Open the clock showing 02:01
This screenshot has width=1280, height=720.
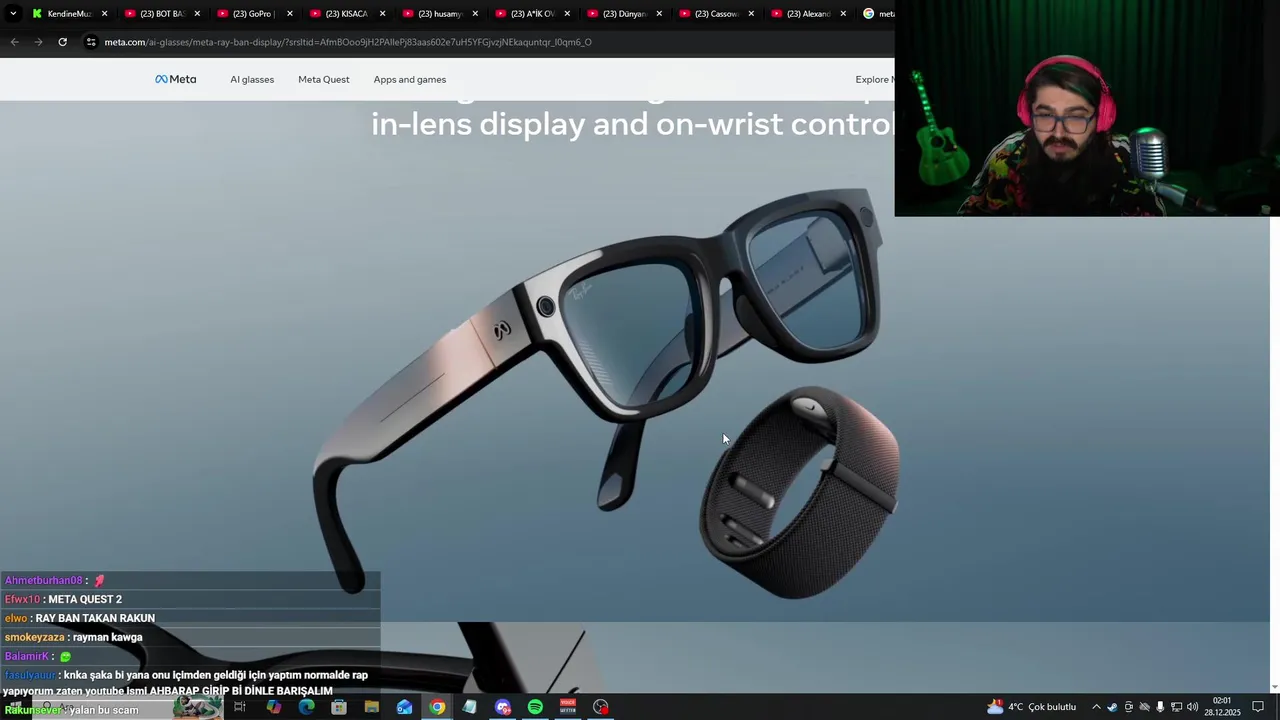click(x=1222, y=707)
